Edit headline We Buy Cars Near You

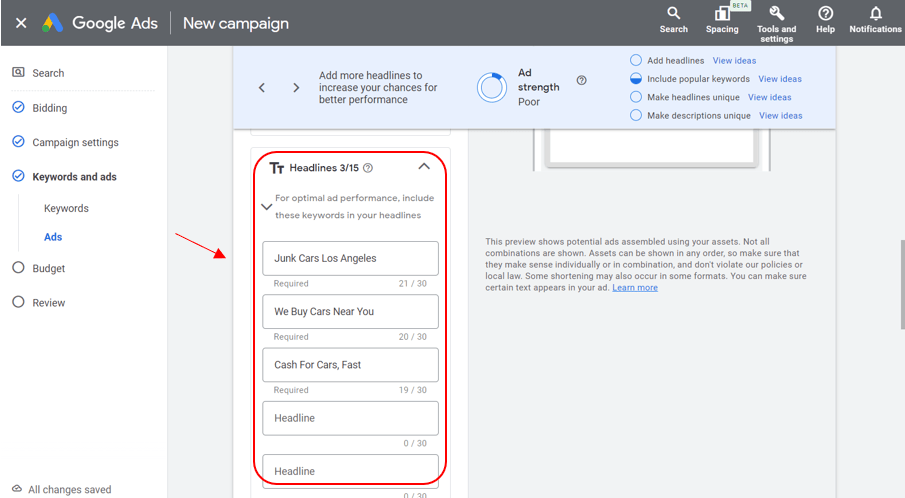click(350, 312)
